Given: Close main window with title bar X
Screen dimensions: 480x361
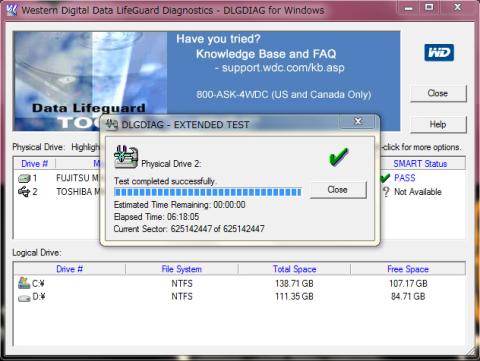Looking at the screenshot, I should coord(458,7).
